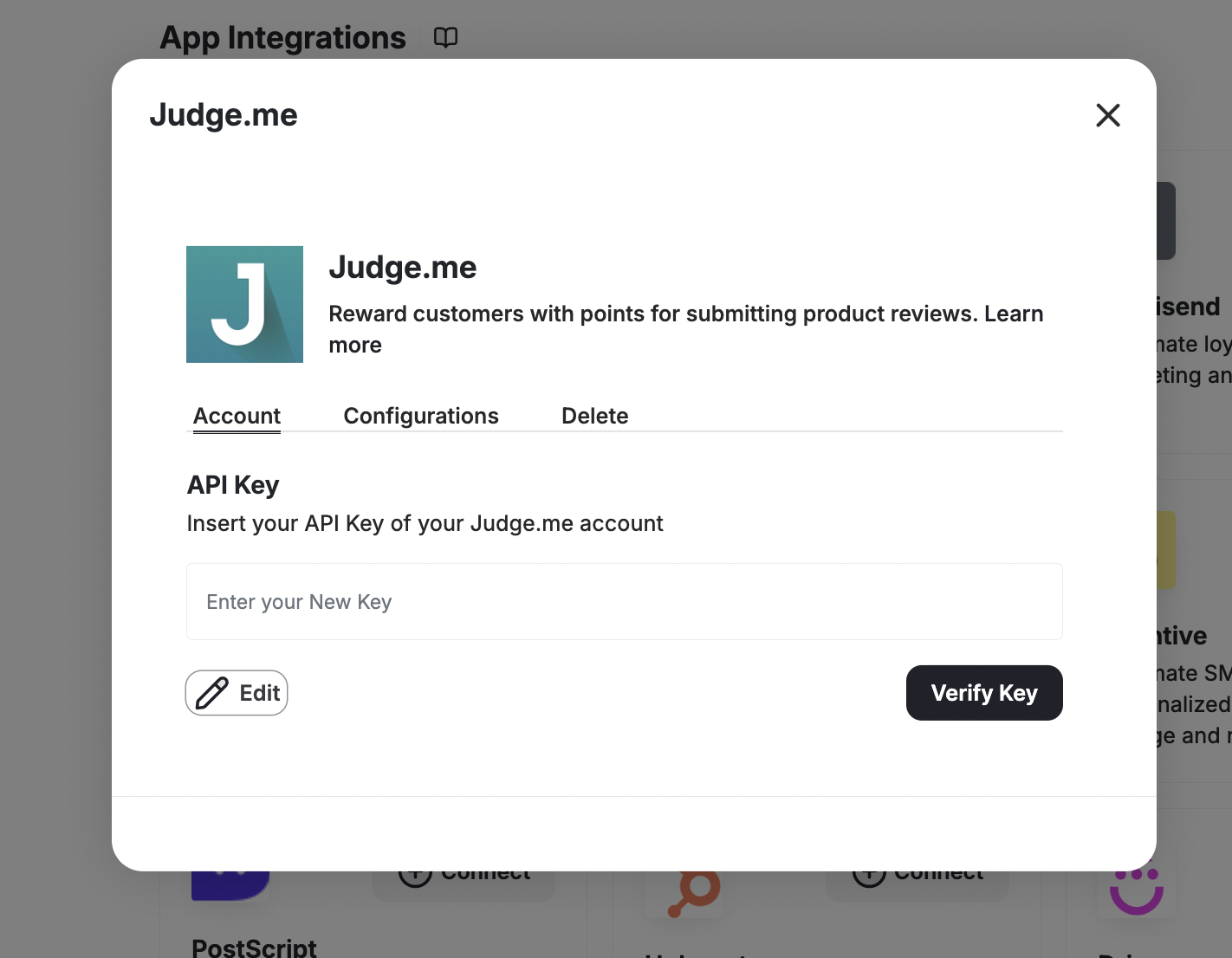Click the PostScript card title in background

254,947
